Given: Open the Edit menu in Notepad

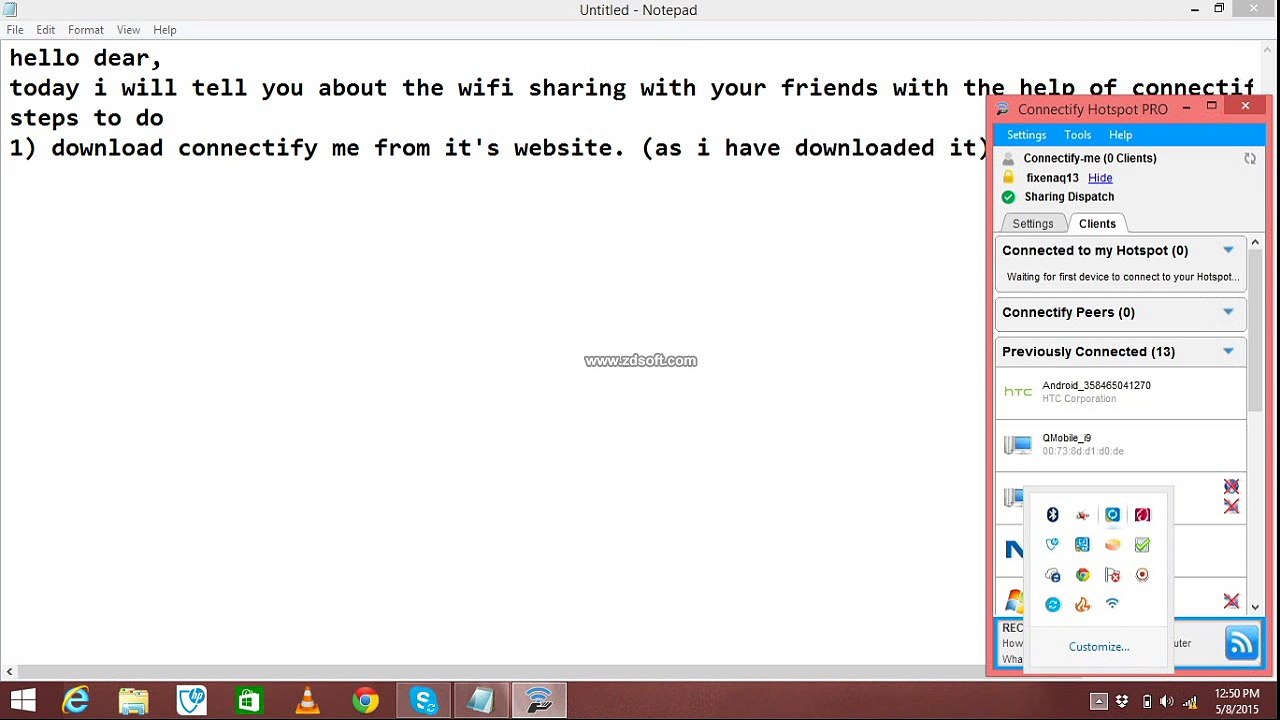Looking at the screenshot, I should click(x=46, y=30).
